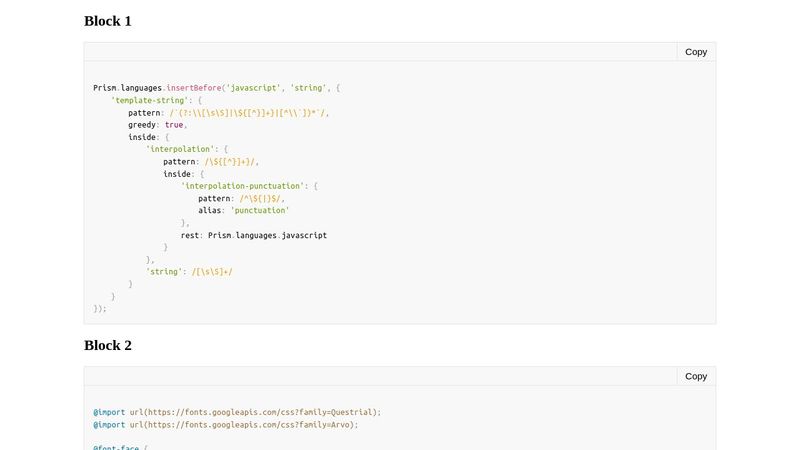Click the @font-face rule line
The width and height of the screenshot is (800, 450).
pyautogui.click(x=119, y=447)
